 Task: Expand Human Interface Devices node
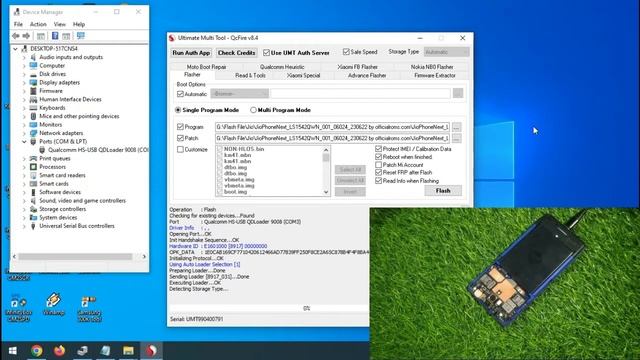24,100
